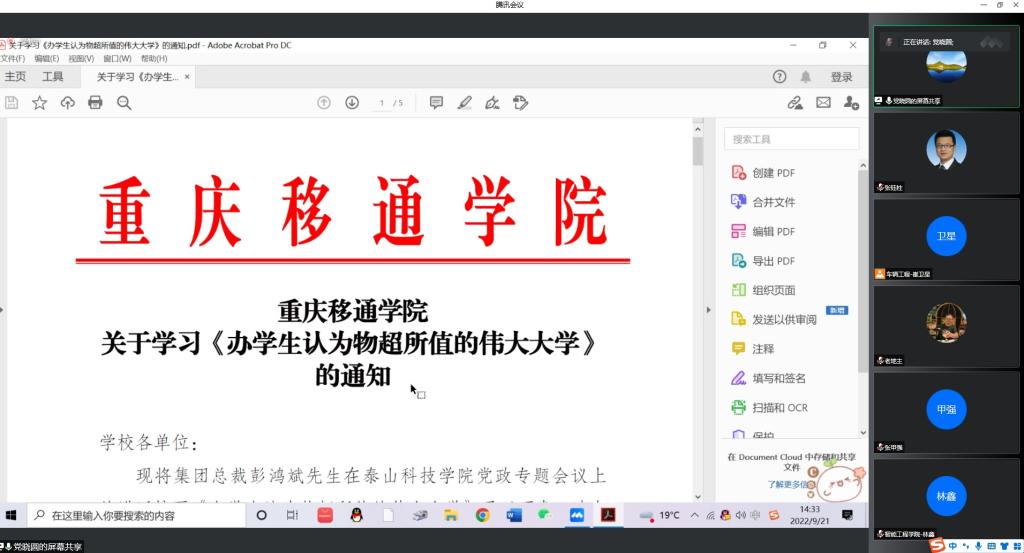Open the 编辑(E) menu

point(46,59)
